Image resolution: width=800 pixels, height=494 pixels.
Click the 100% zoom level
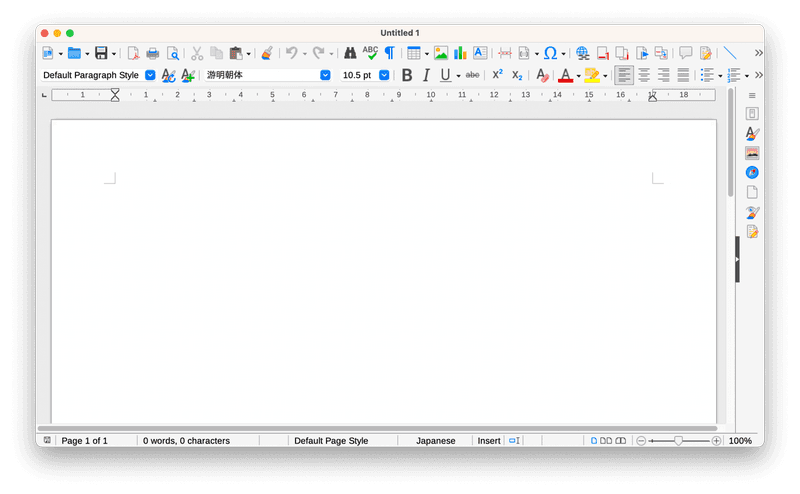tap(740, 440)
